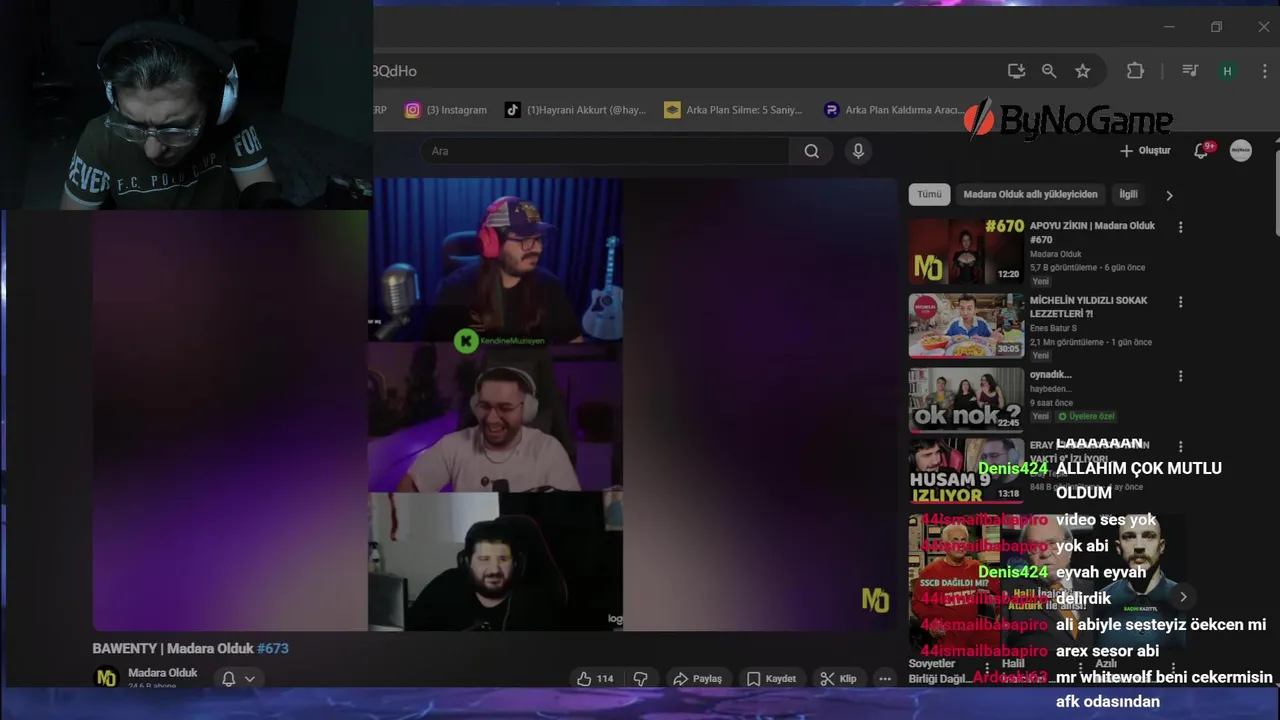This screenshot has height=720, width=1280.
Task: Click the Klip scissors button
Action: (838, 679)
